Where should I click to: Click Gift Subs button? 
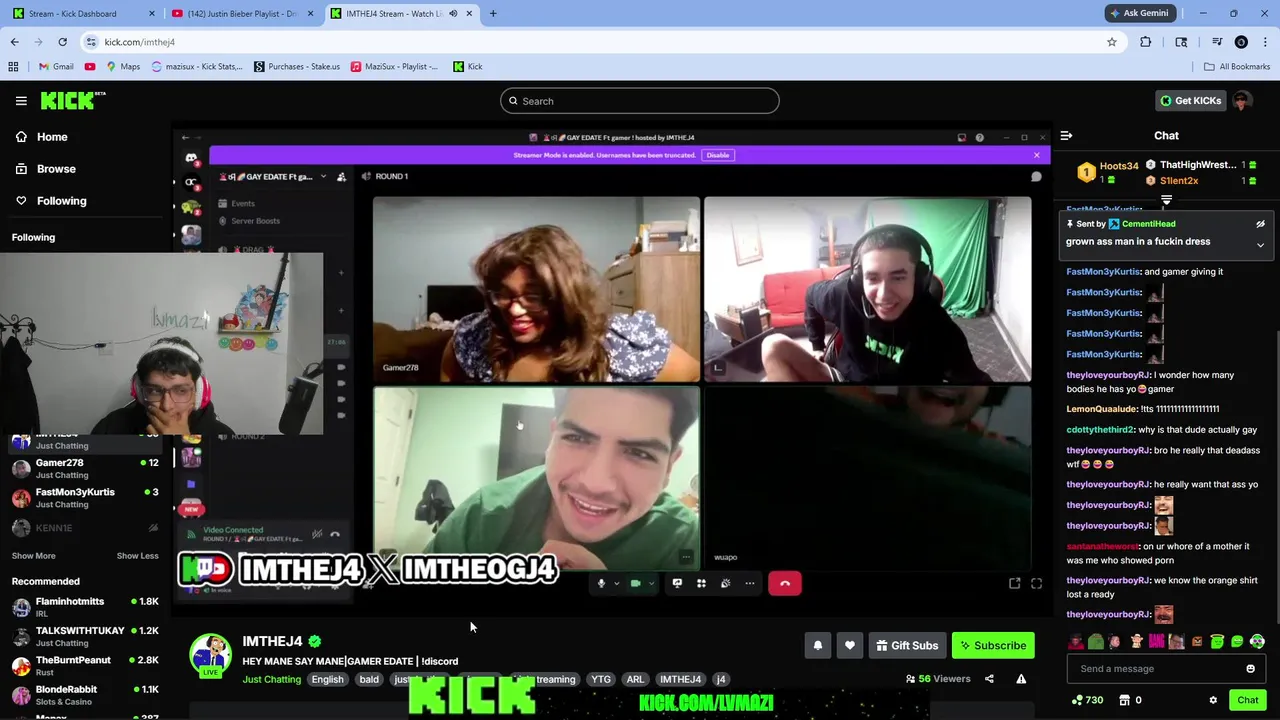907,646
